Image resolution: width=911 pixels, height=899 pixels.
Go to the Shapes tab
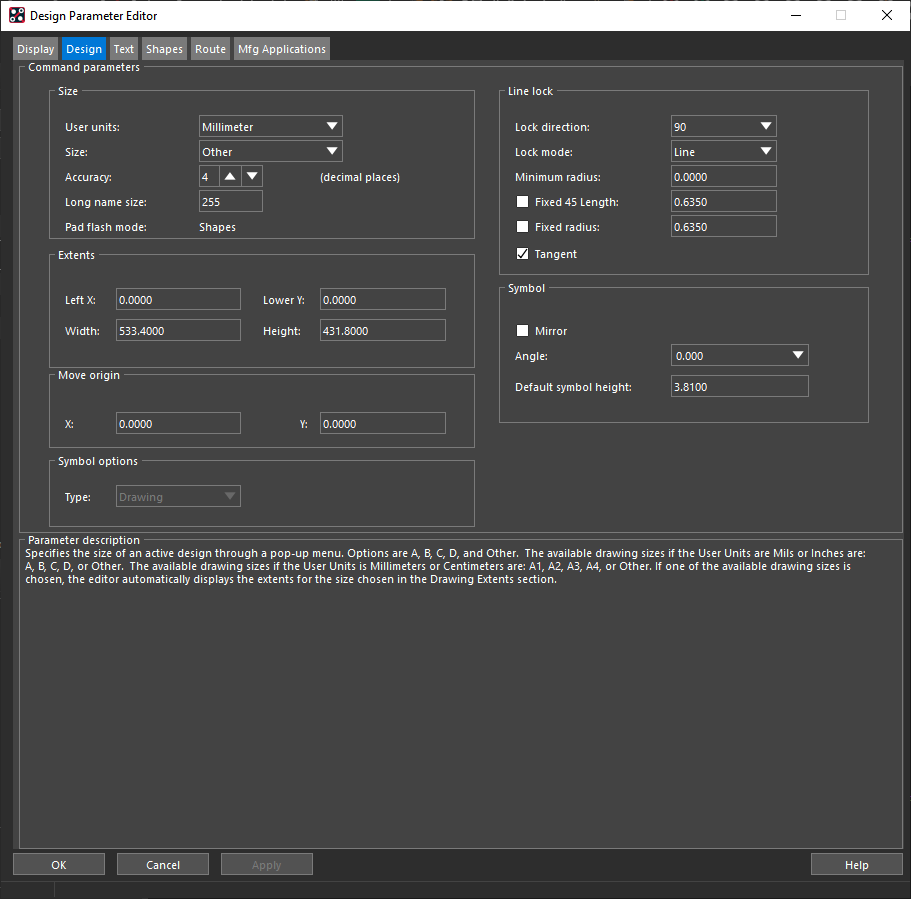point(164,49)
